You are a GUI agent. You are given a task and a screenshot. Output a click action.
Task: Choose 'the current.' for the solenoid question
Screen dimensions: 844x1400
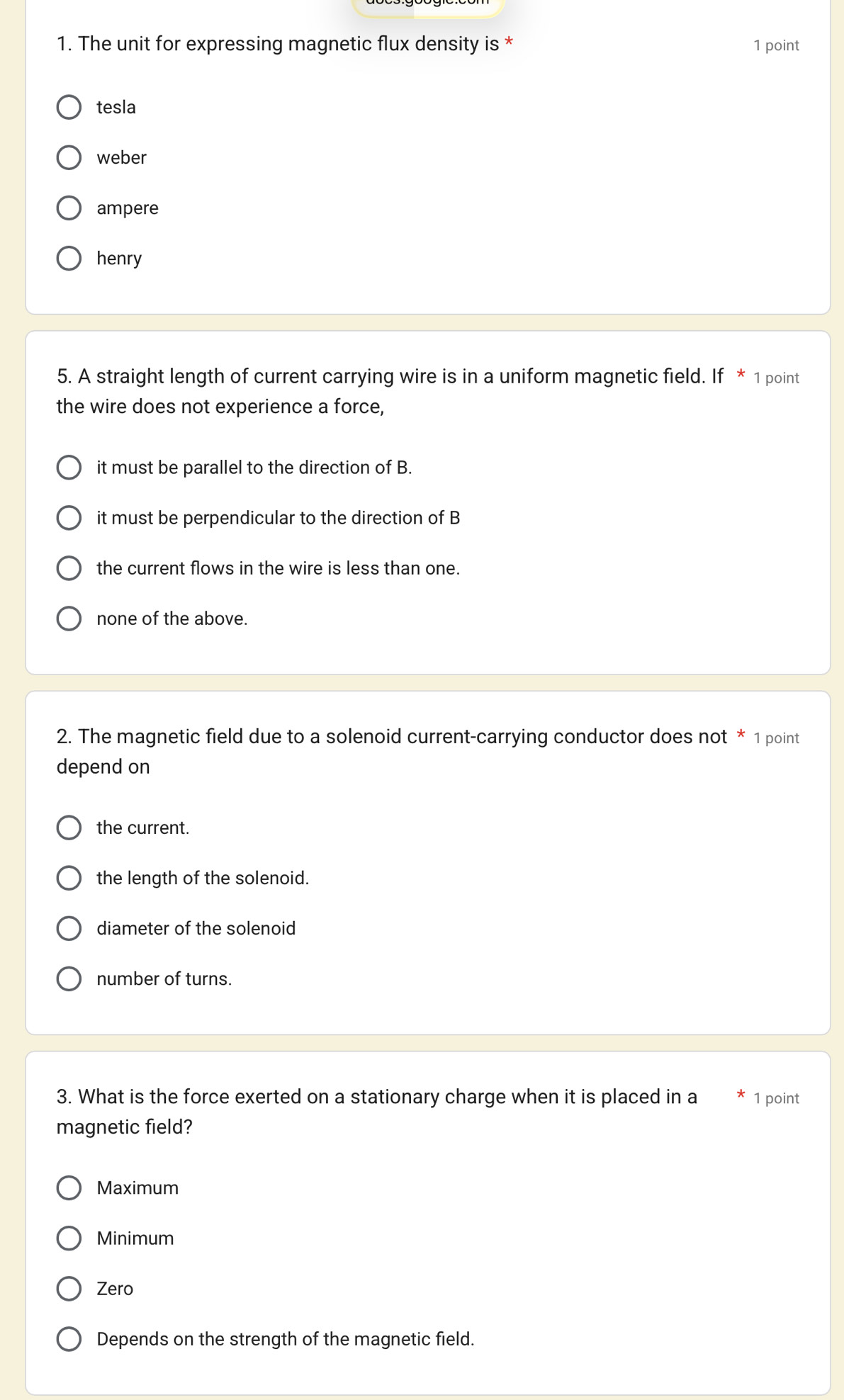click(x=69, y=828)
